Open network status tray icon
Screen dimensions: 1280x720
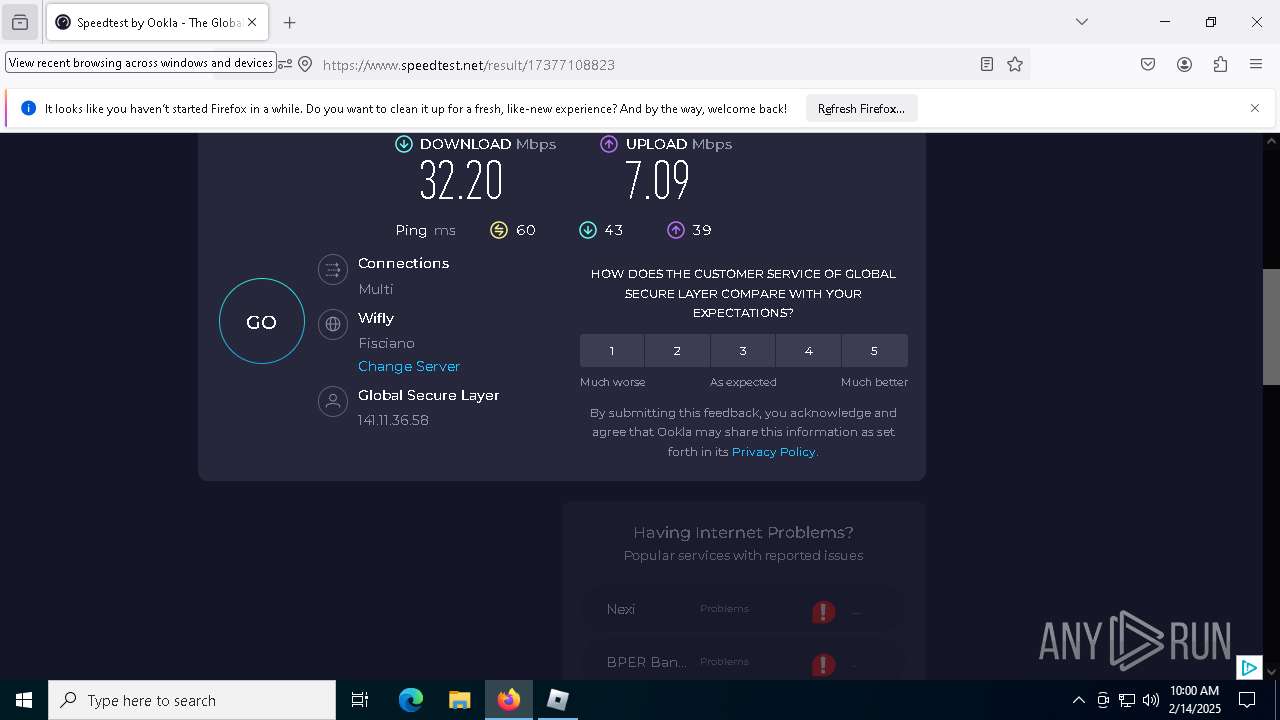1127,700
